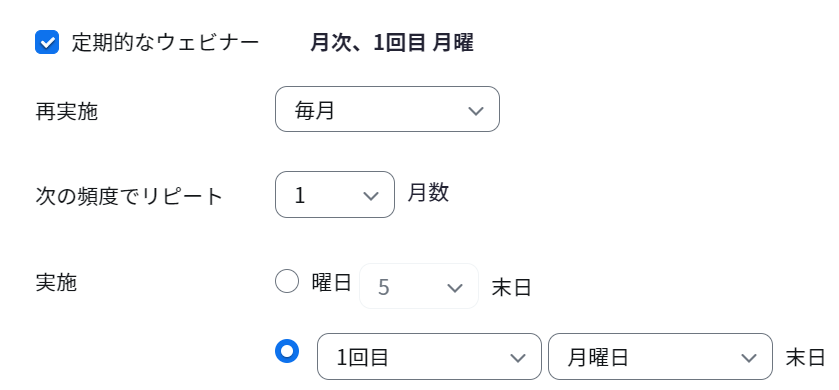Click the 定期的なウェビナー label text
Screen dimensions: 839x390
click(x=165, y=43)
